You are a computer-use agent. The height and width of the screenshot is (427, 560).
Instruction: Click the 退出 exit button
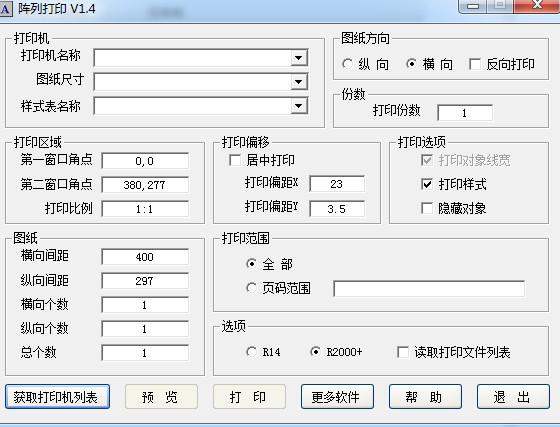[x=513, y=397]
